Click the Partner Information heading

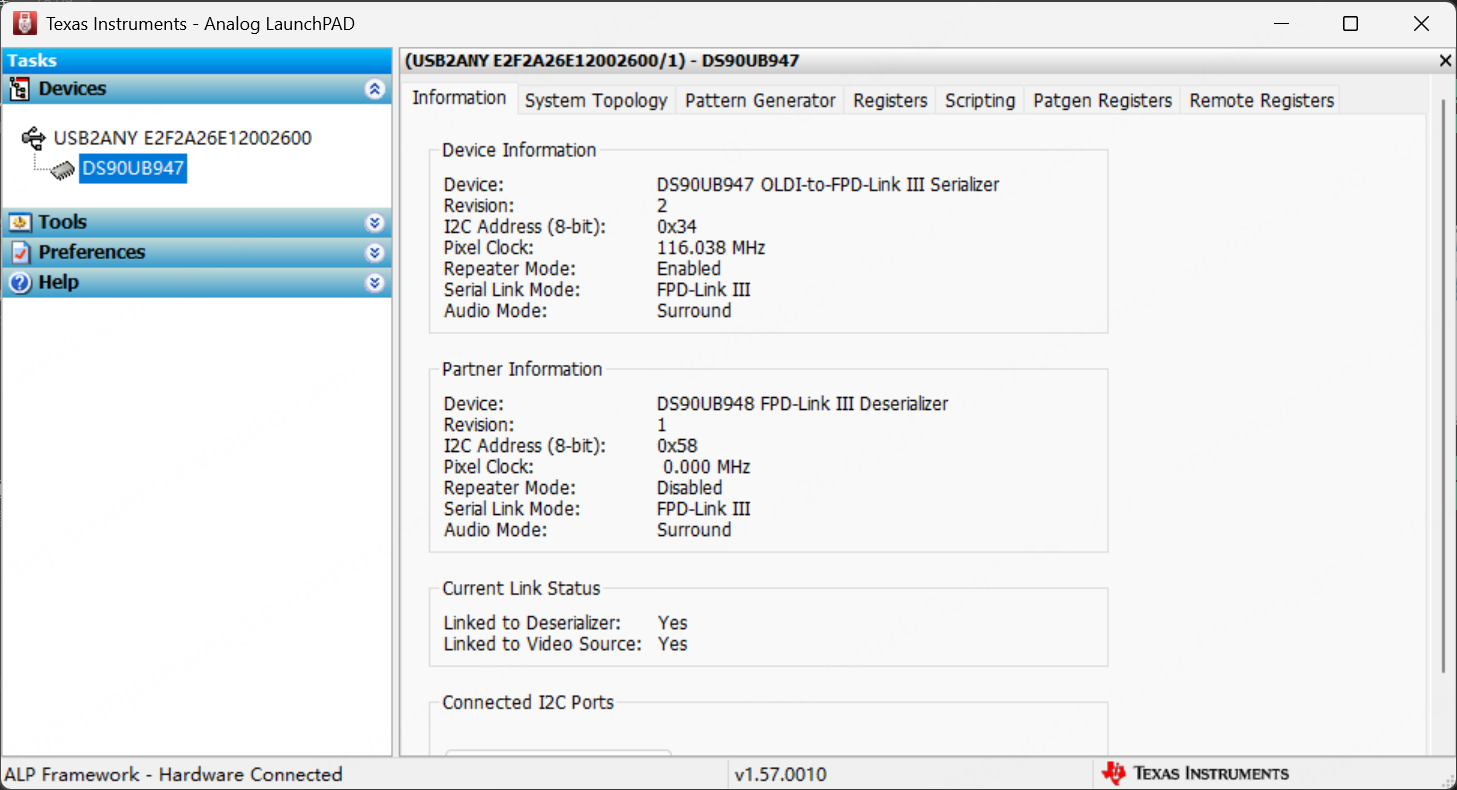pos(522,369)
